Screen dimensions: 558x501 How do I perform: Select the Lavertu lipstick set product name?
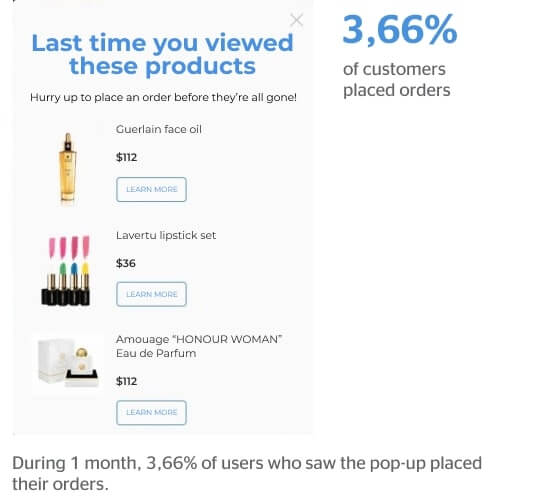[166, 236]
